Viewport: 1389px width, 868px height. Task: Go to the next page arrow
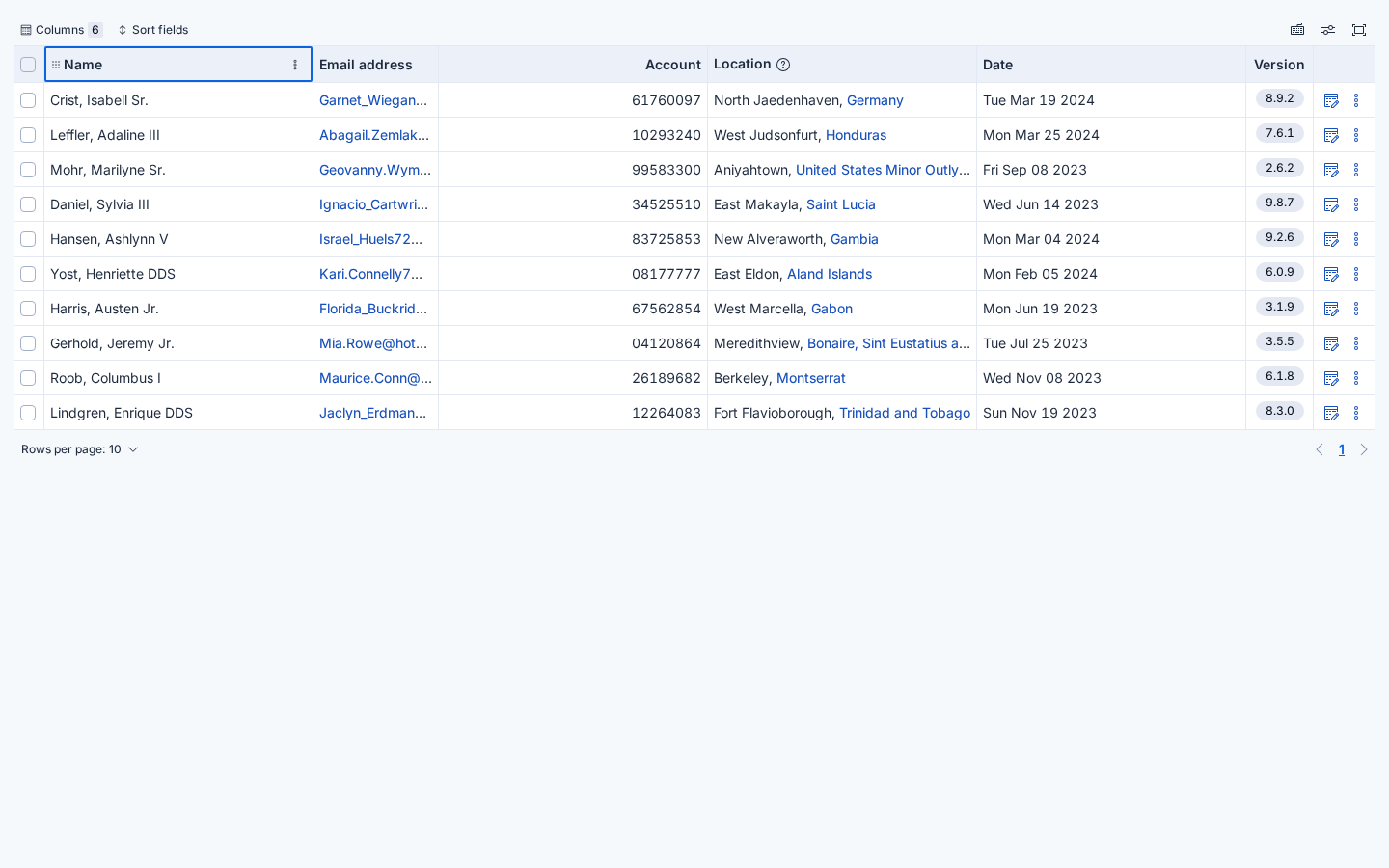click(x=1364, y=449)
